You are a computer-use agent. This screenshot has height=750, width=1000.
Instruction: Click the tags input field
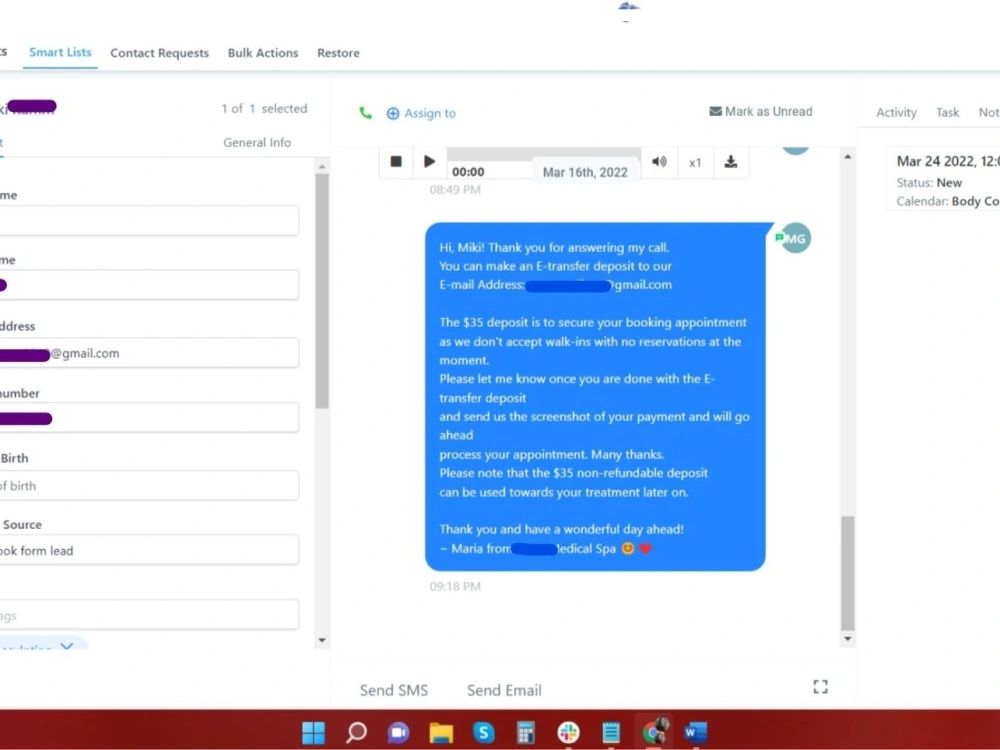point(149,615)
